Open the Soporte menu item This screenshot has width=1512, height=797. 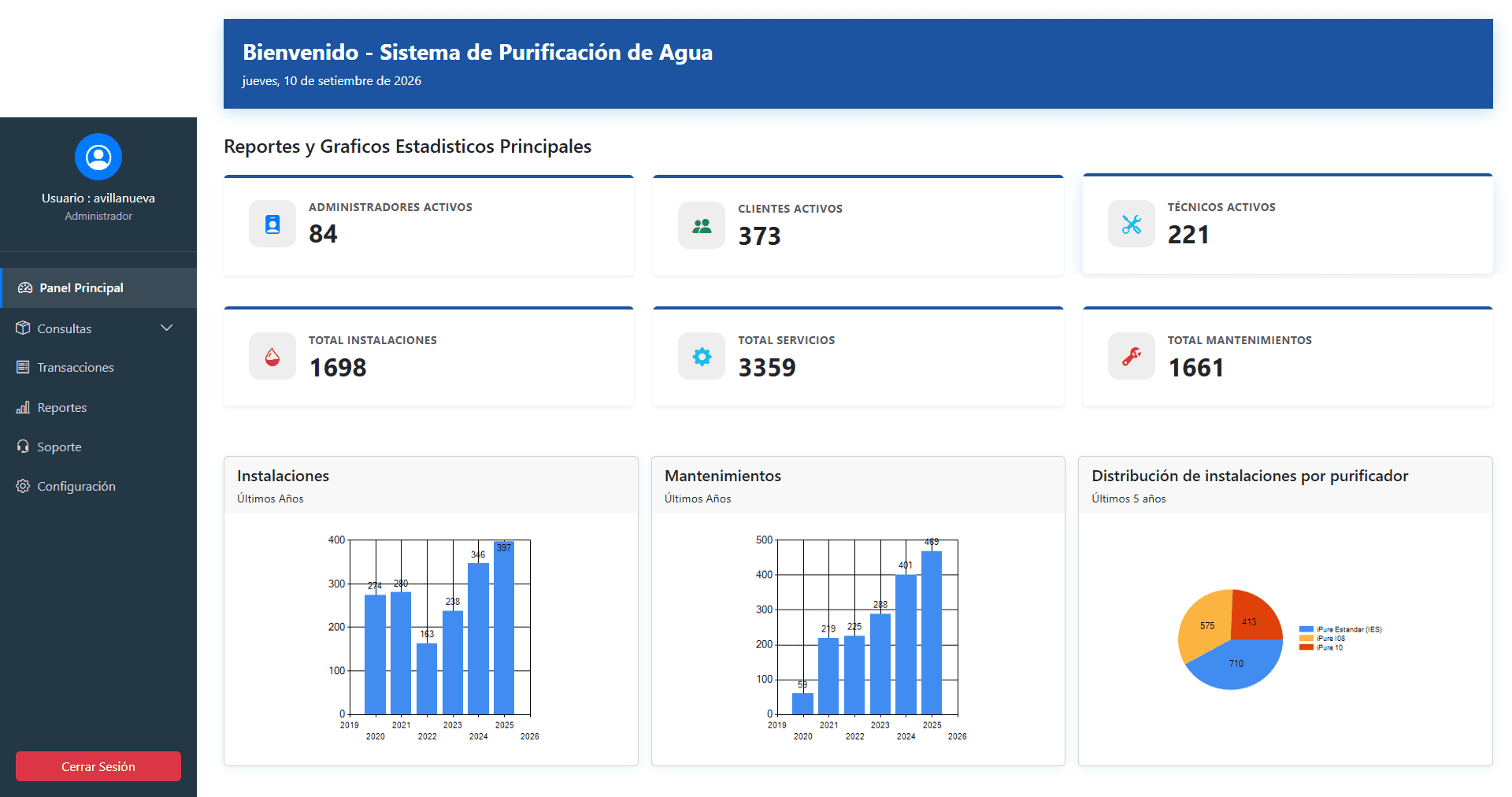(x=98, y=447)
